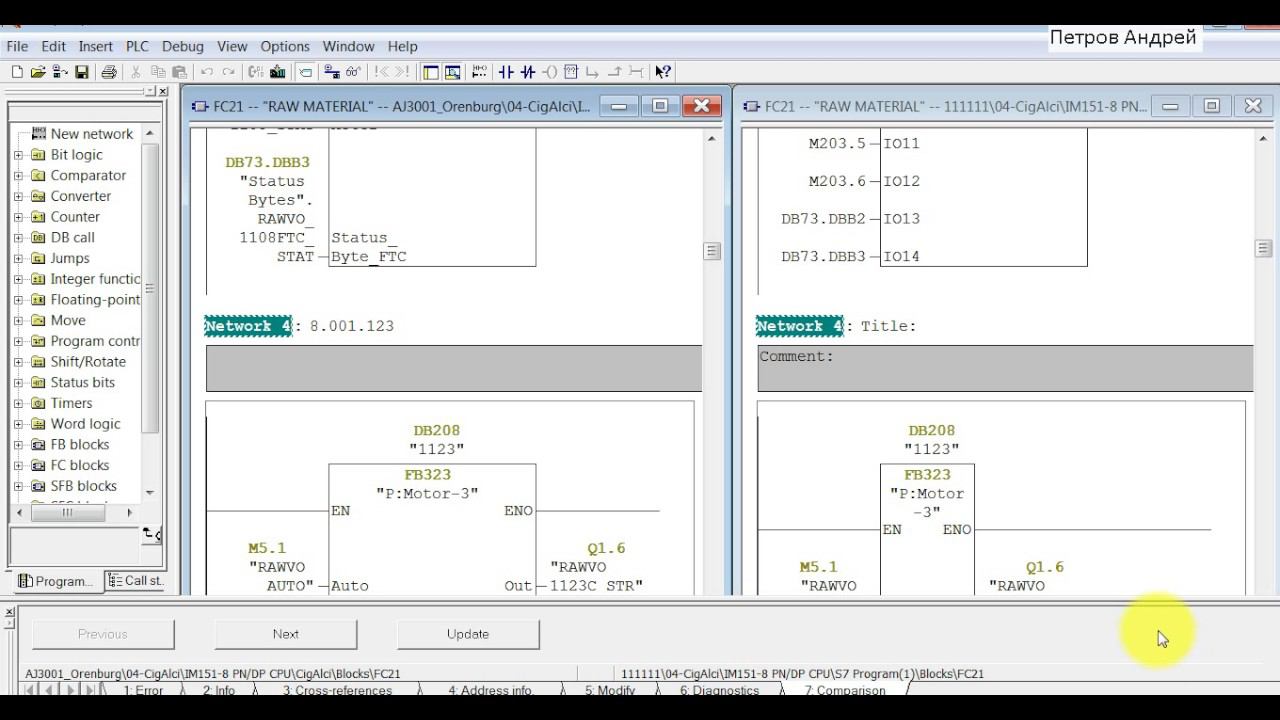Open the Help menu
The width and height of the screenshot is (1280, 720).
click(403, 46)
